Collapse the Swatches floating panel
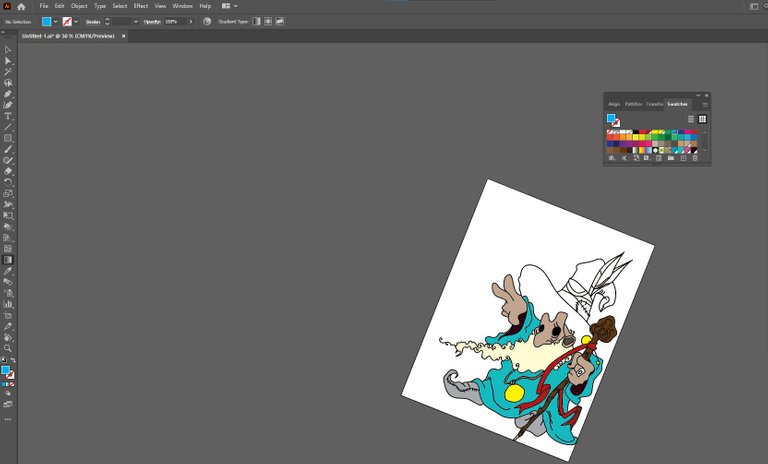 (698, 96)
